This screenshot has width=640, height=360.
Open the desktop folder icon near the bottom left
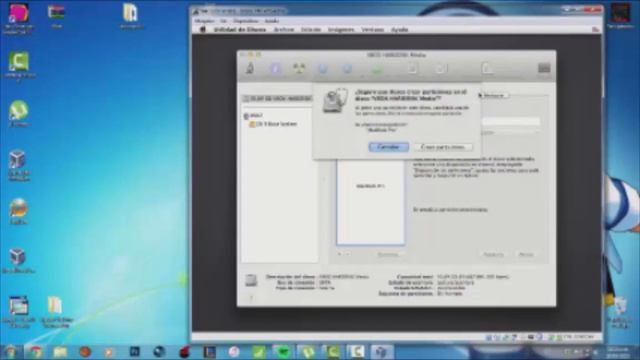tap(55, 306)
